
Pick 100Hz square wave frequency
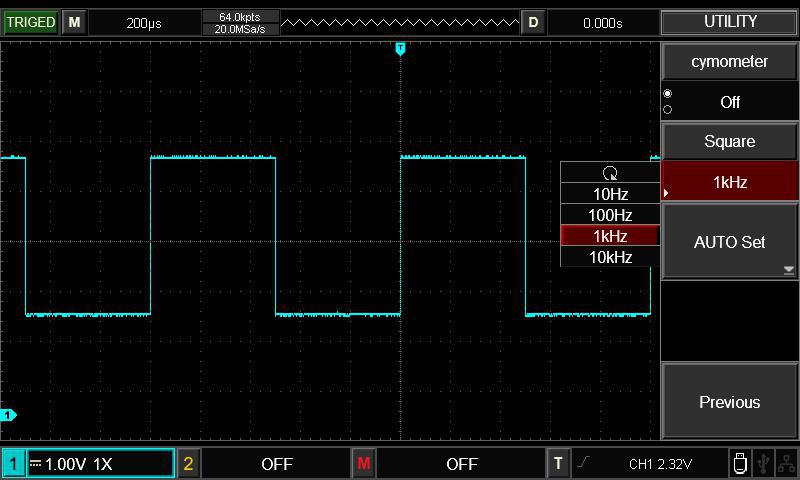click(x=610, y=215)
